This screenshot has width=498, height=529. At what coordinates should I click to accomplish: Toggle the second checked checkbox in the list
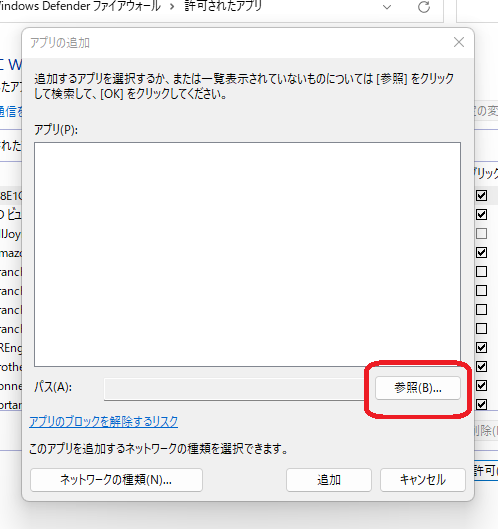[x=481, y=214]
